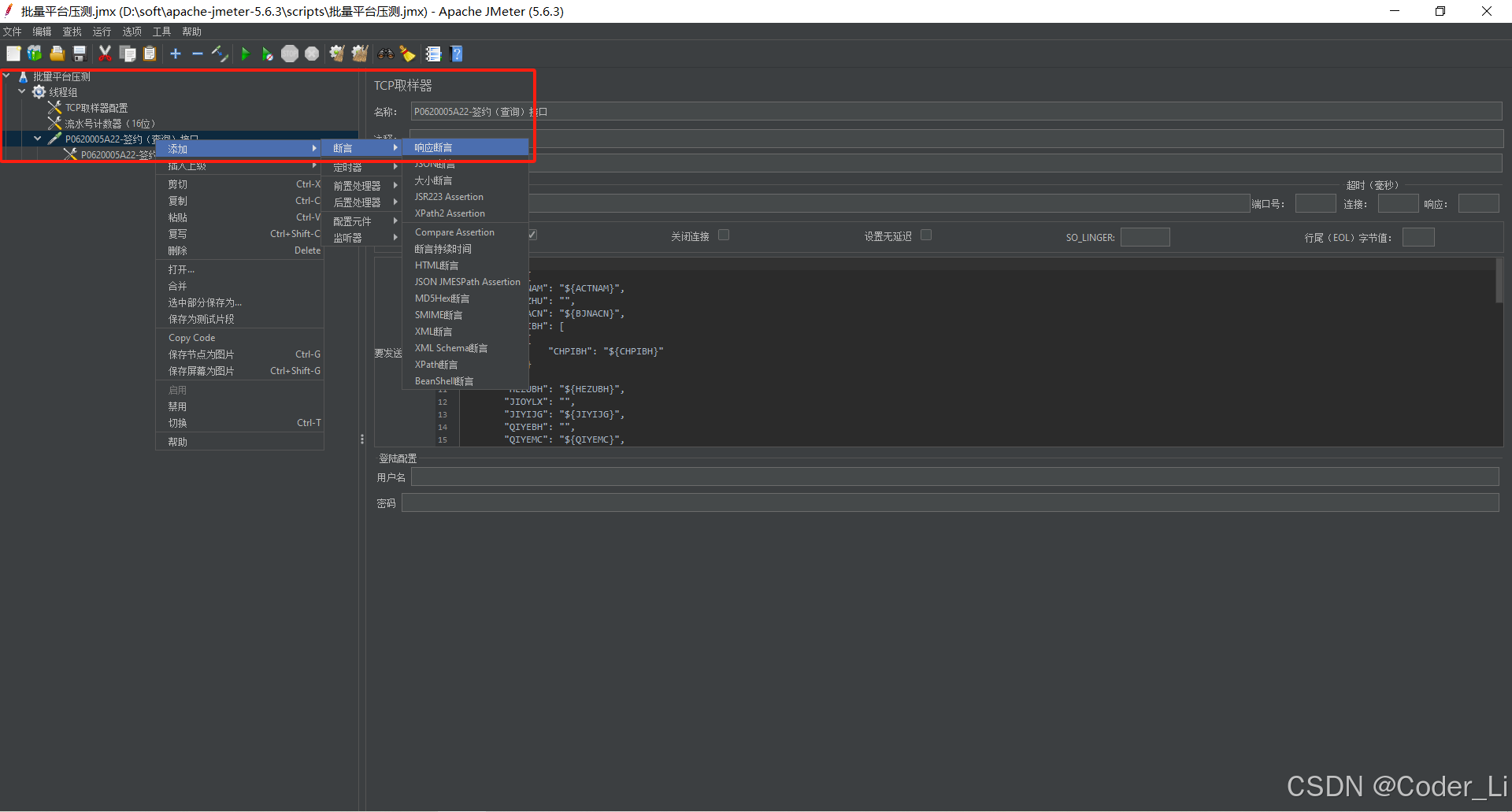
Task: Expand all nodes with plus icon
Action: [x=176, y=54]
